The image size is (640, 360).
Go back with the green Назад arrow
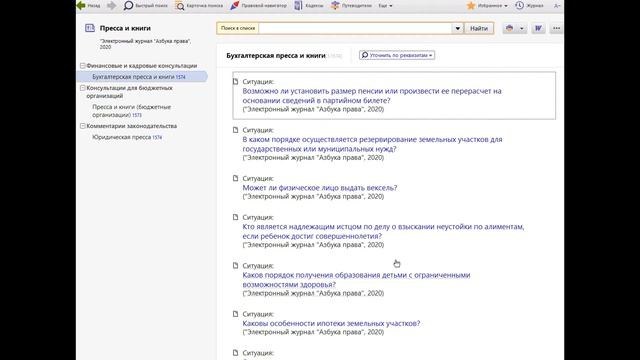tap(89, 6)
